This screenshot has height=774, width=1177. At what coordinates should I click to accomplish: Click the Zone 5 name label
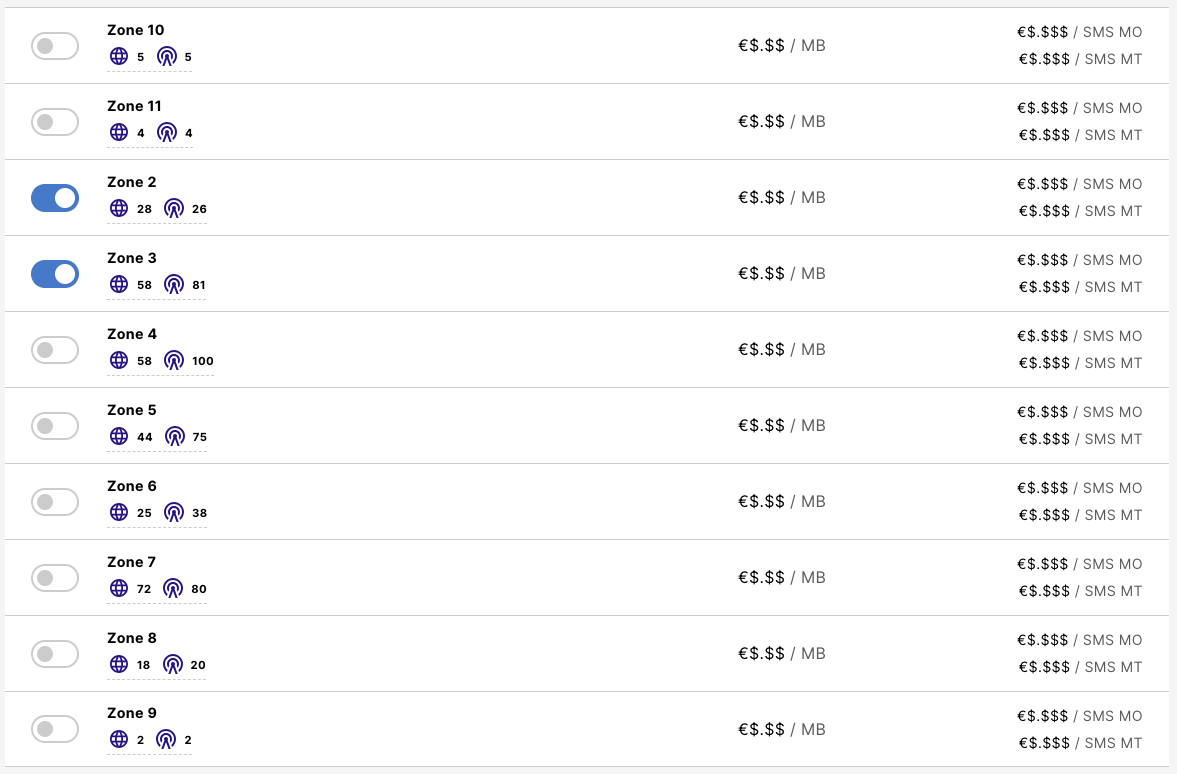tap(132, 410)
